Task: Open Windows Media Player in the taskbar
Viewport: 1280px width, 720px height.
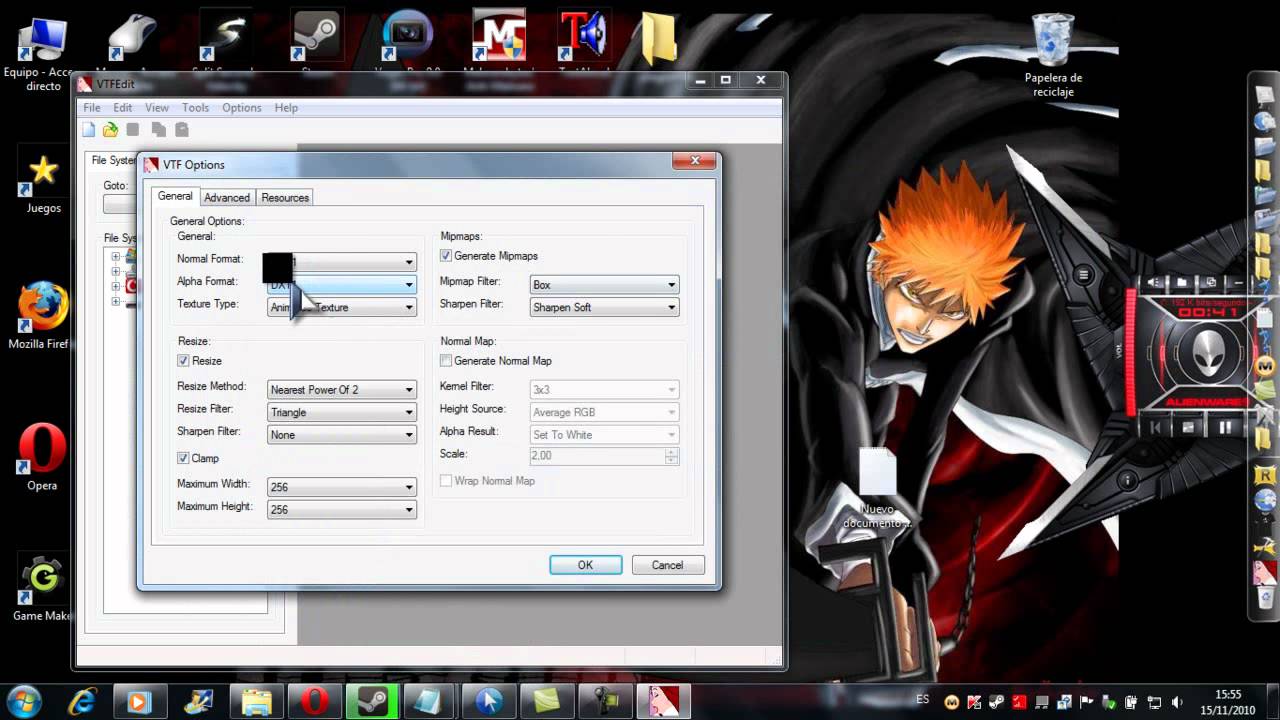Action: (139, 701)
